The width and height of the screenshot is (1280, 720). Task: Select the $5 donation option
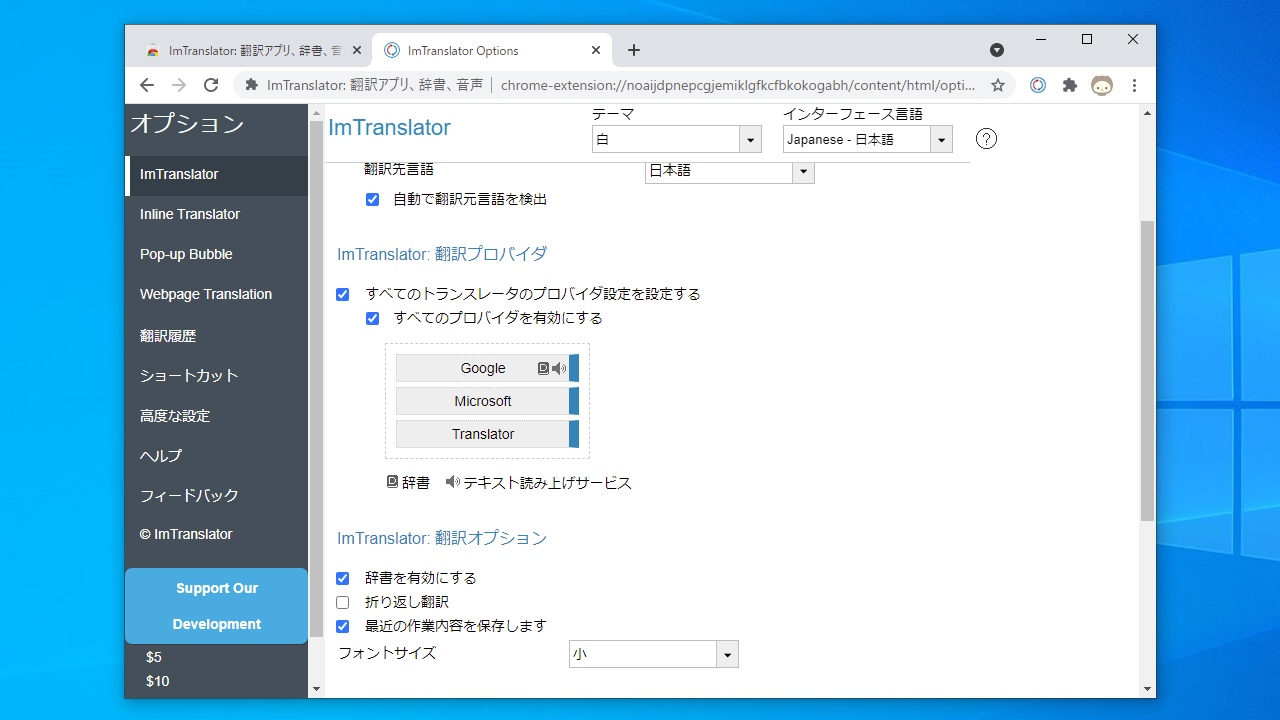[x=154, y=658]
